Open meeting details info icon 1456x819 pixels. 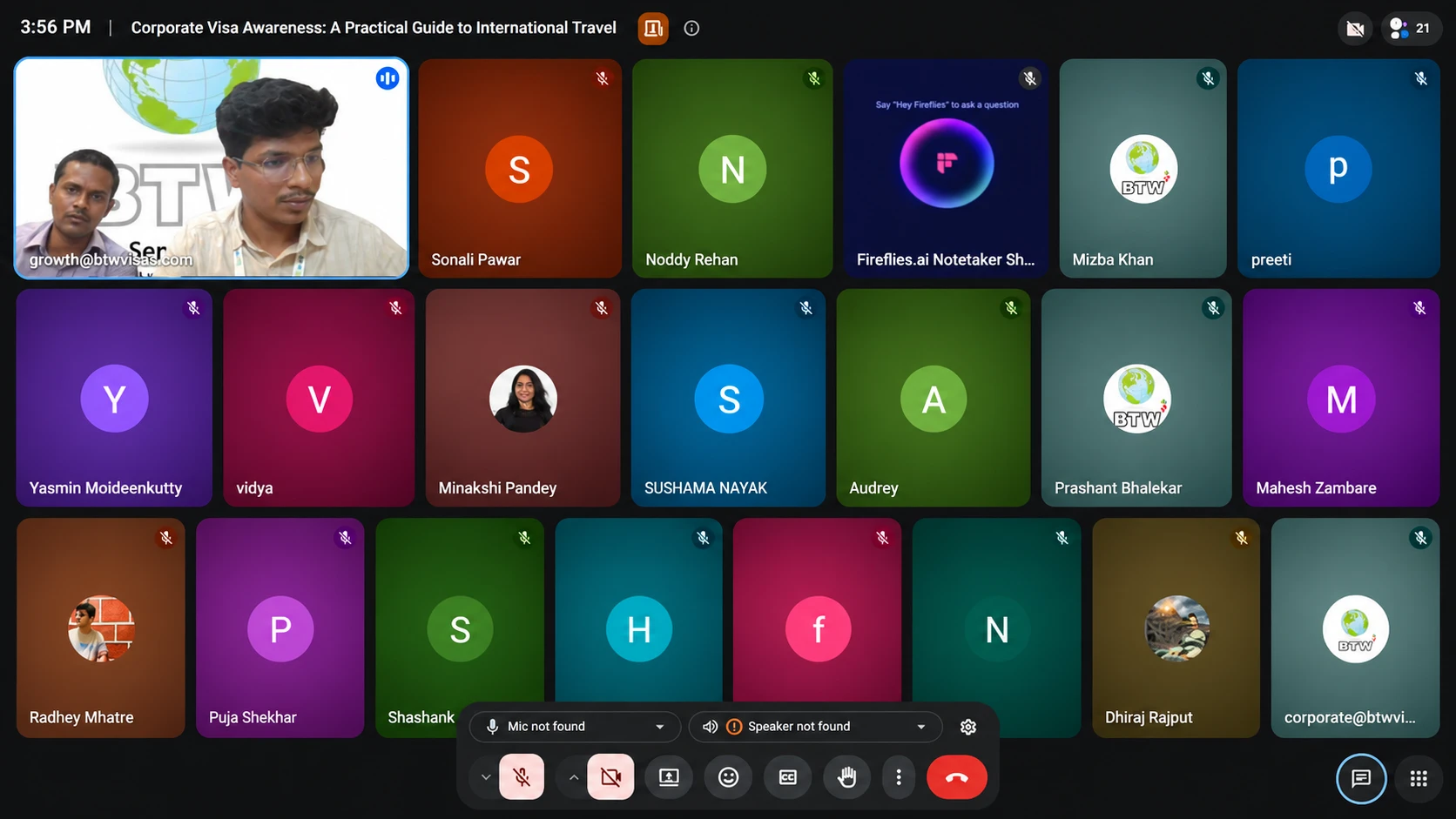691,28
